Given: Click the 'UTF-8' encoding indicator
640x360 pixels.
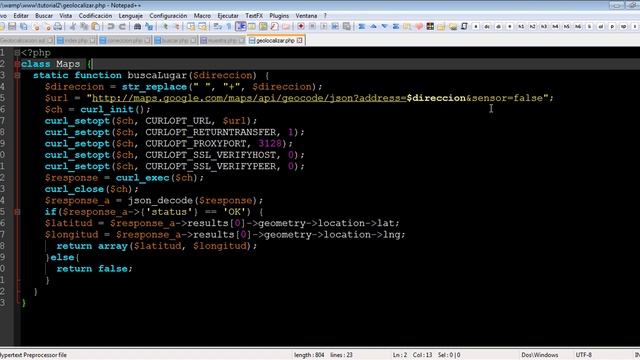Looking at the screenshot, I should pyautogui.click(x=583, y=355).
